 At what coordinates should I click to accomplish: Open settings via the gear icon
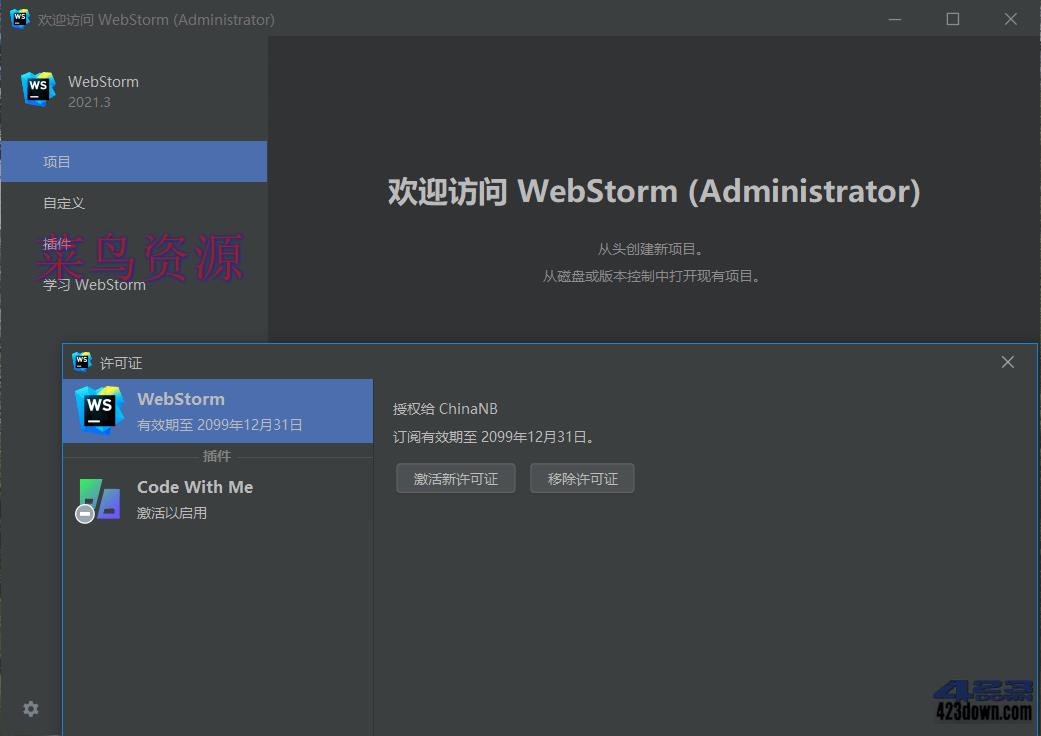click(30, 708)
